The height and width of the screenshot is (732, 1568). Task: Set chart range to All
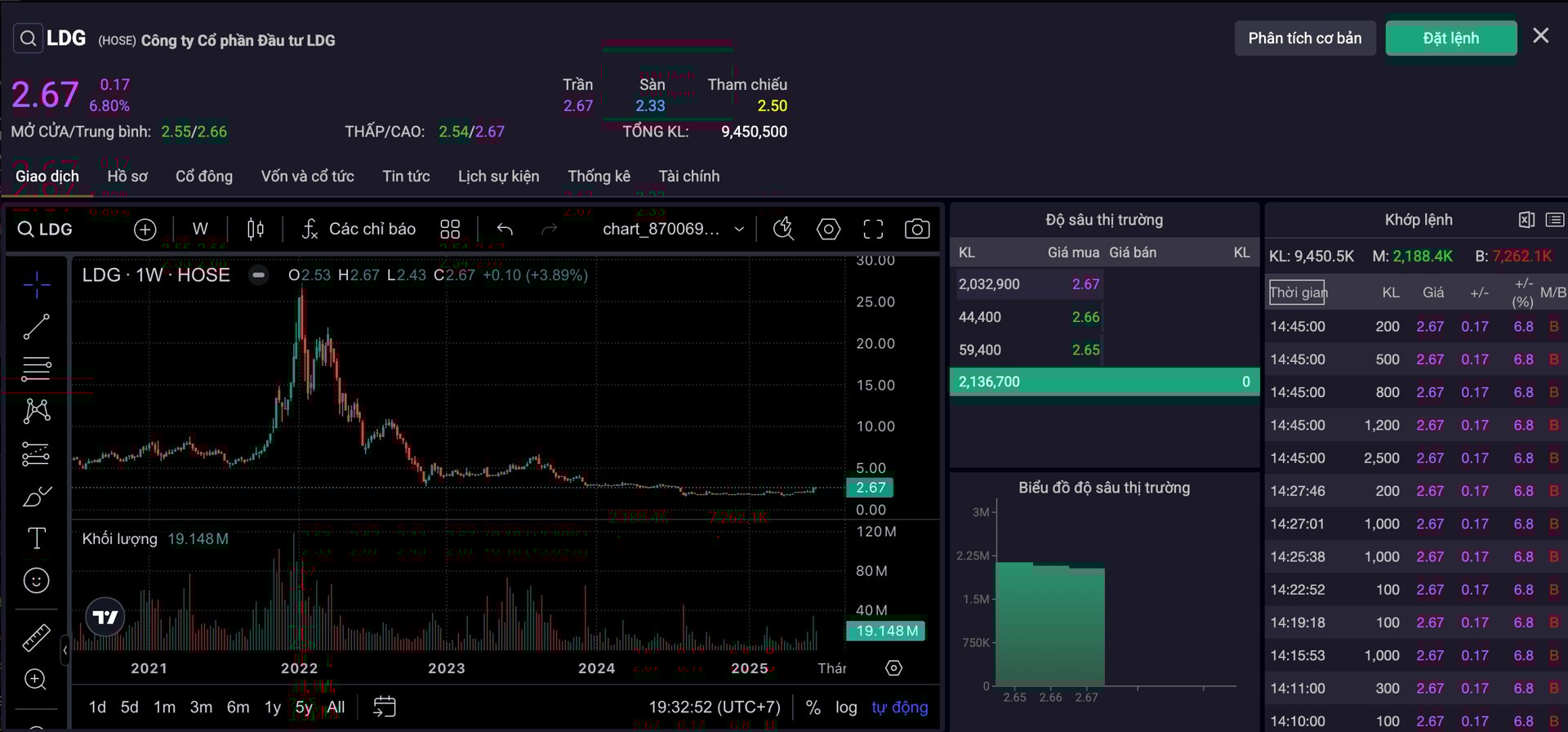coord(336,707)
